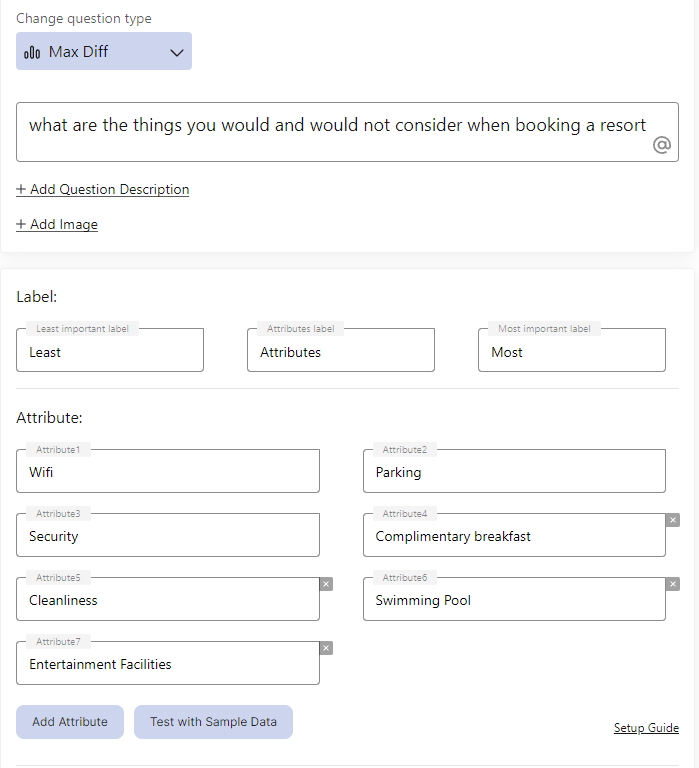The width and height of the screenshot is (699, 768).
Task: Click the Least important label field
Action: 110,352
